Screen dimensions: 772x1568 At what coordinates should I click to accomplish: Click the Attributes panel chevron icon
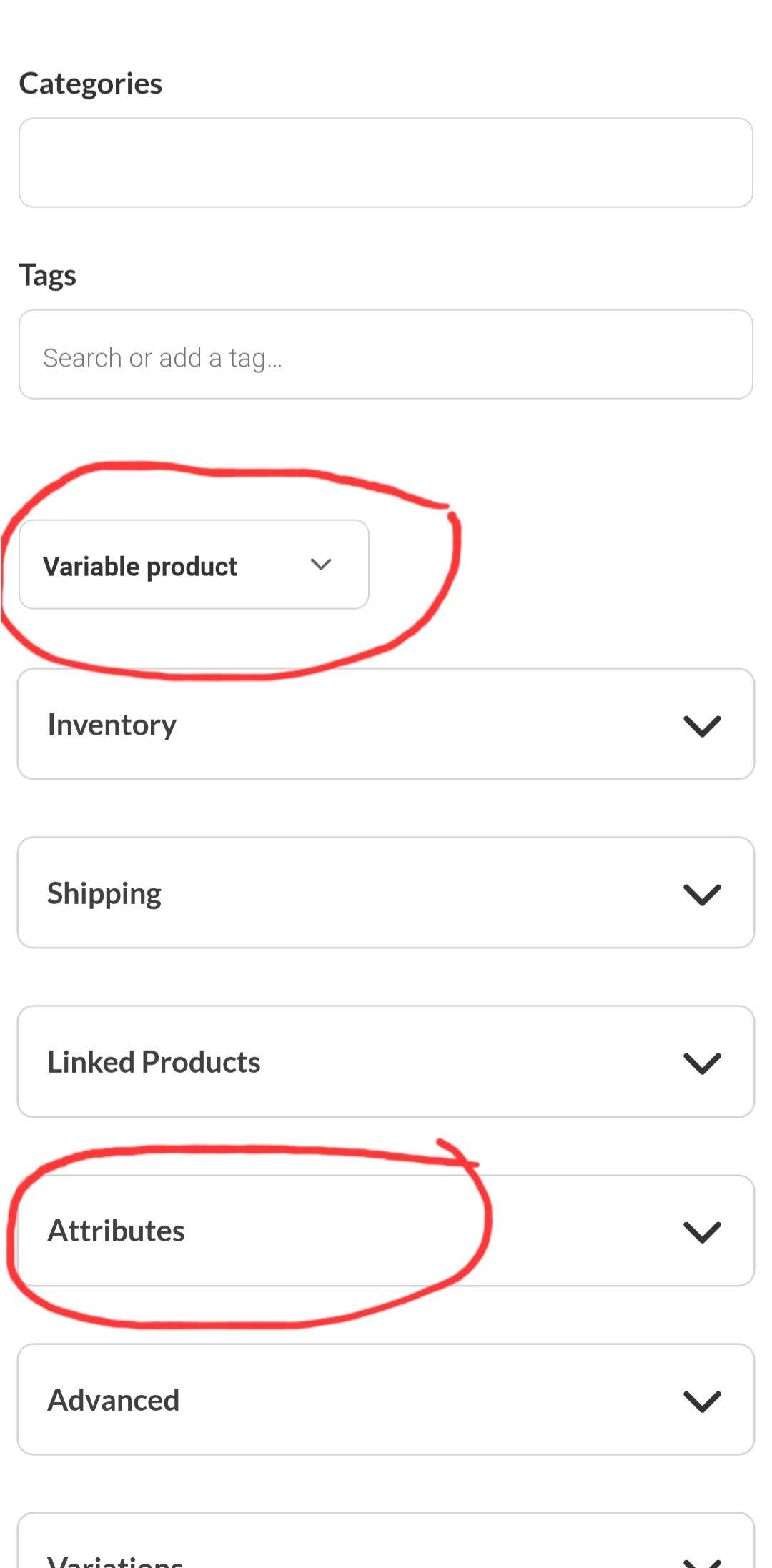[x=702, y=1231]
